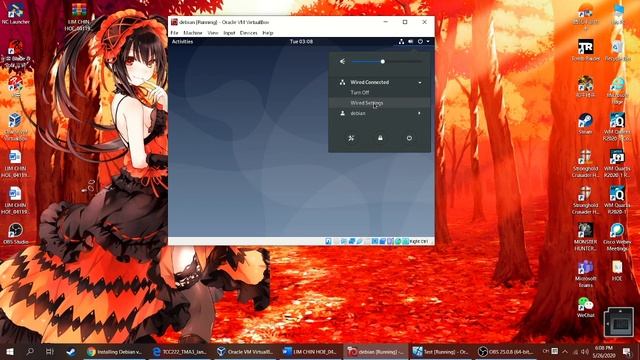
Task: Open Tomb Raider desktop shortcut
Action: [585, 51]
